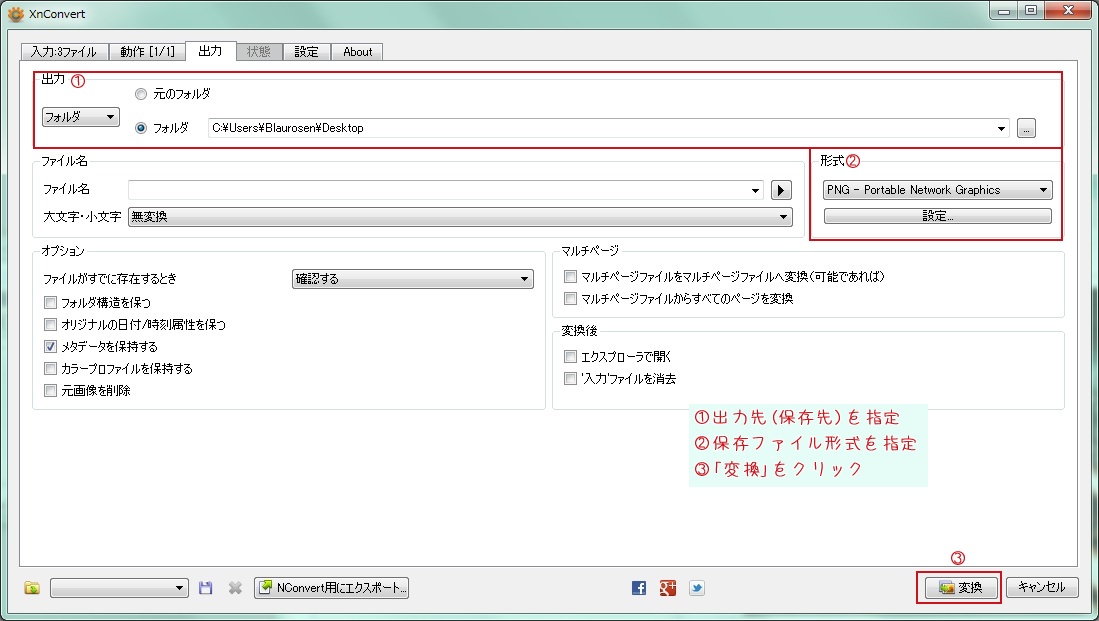Click format 設定... button
This screenshot has height=621, width=1099.
938,216
